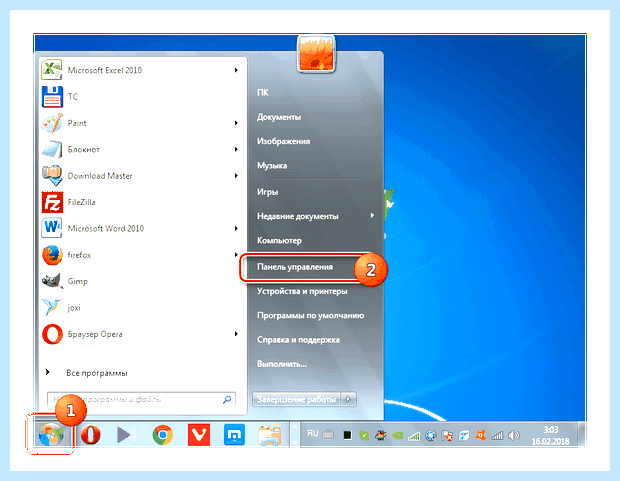620x481 pixels.
Task: Open Maxthon browser from taskbar
Action: coord(234,435)
